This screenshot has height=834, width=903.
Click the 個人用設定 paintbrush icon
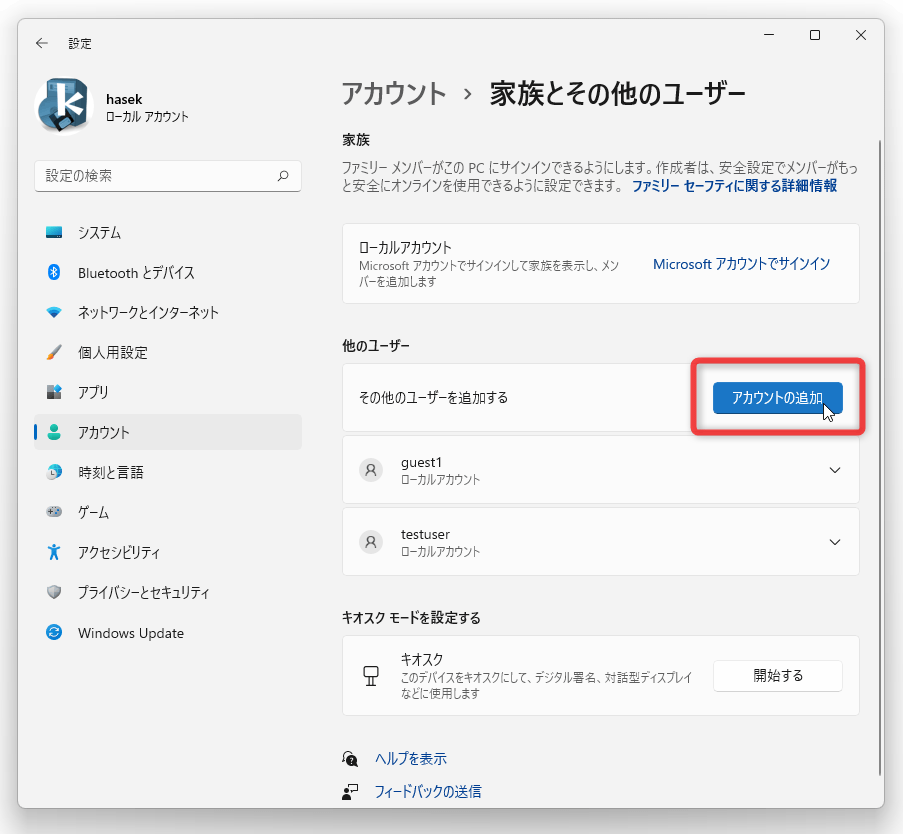pos(54,352)
